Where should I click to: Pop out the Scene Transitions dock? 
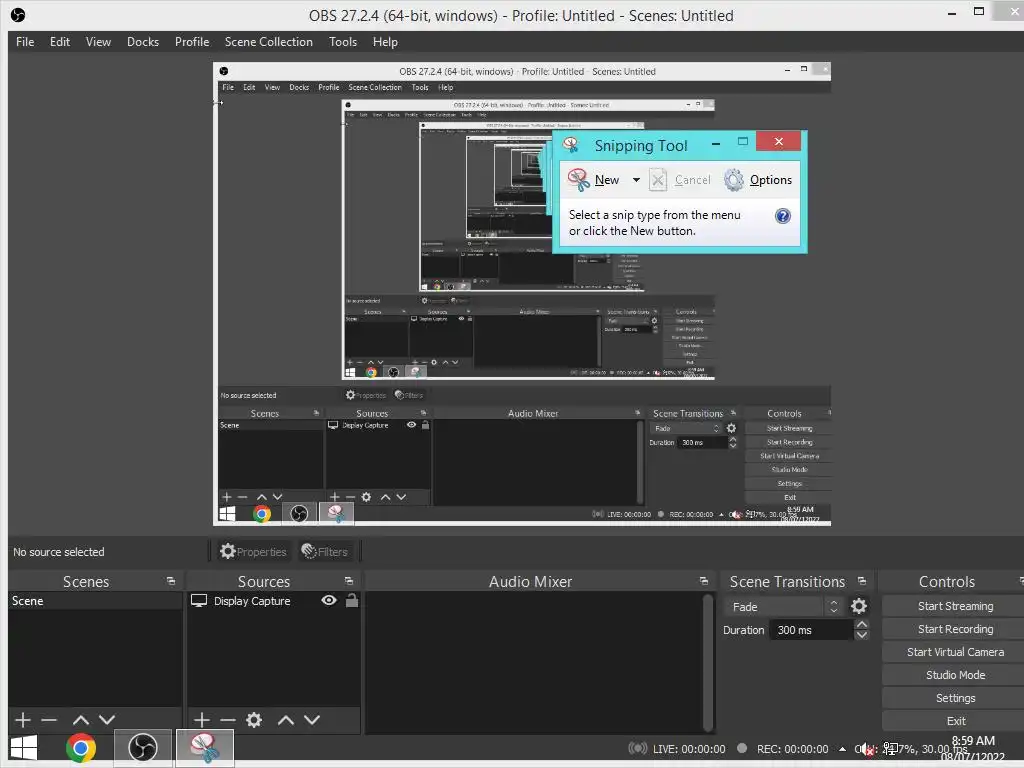[862, 581]
